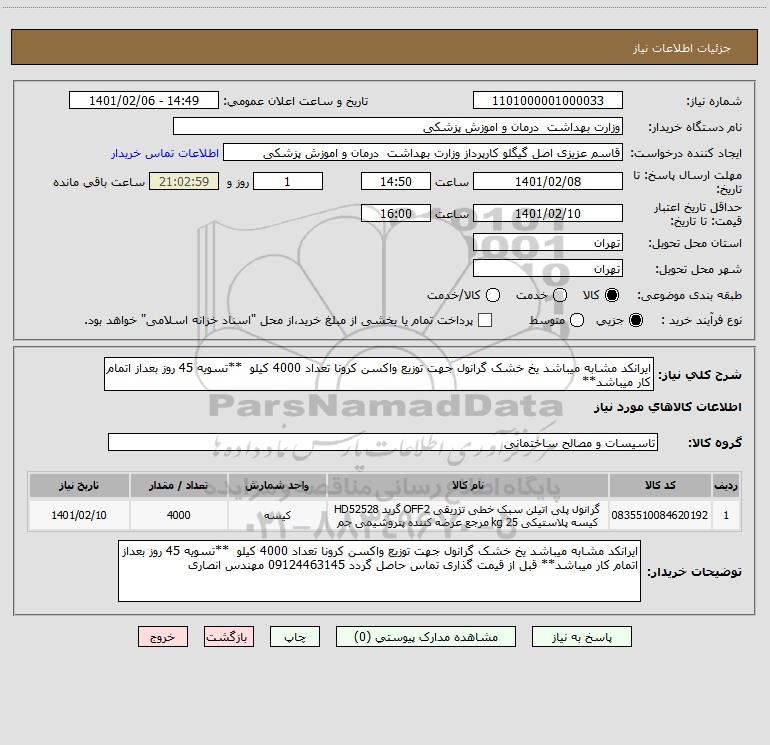Click the buyer organization name field
770x745 pixels.
(x=398, y=126)
